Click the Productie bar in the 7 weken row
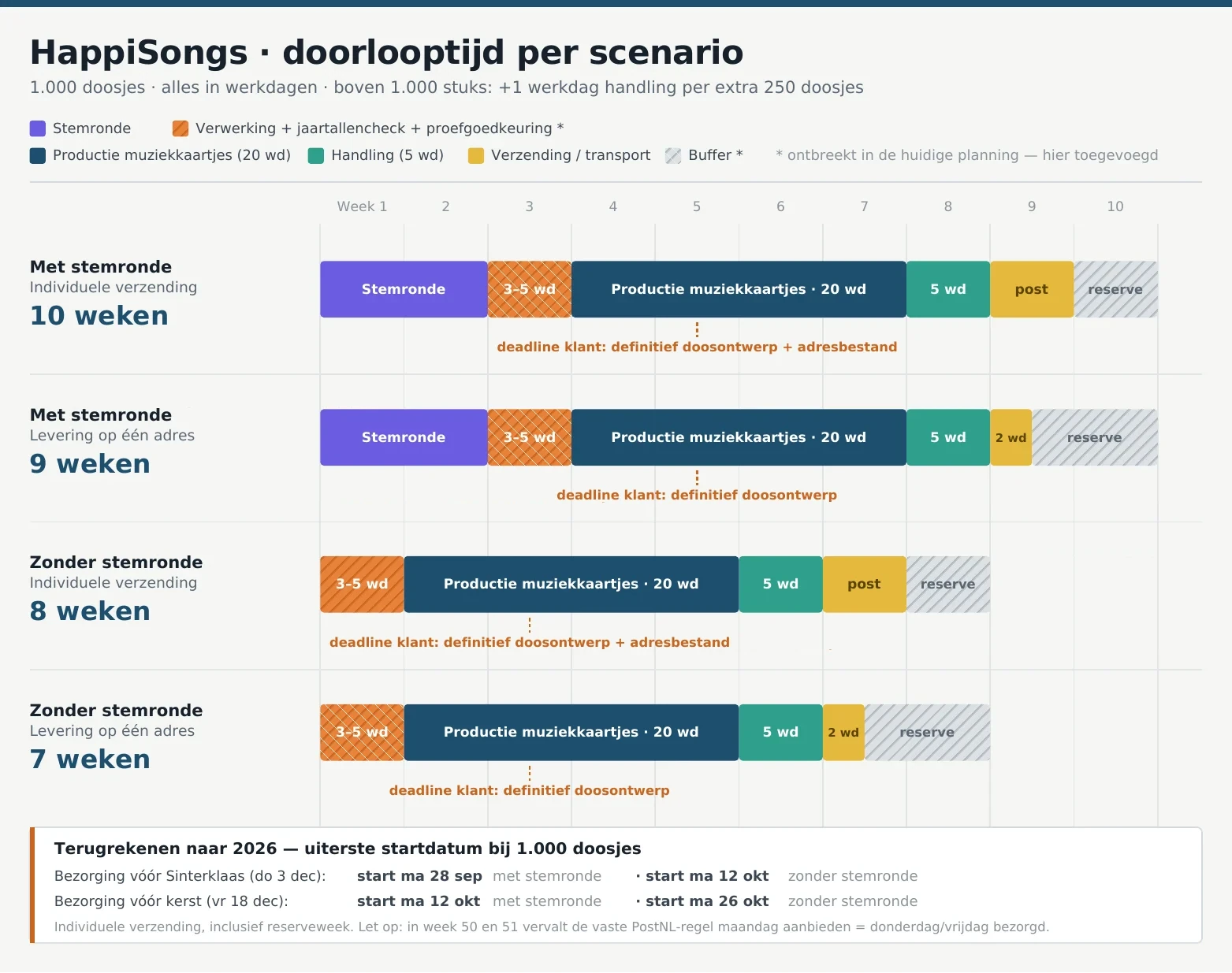Viewport: 1232px width, 973px height. click(x=571, y=733)
